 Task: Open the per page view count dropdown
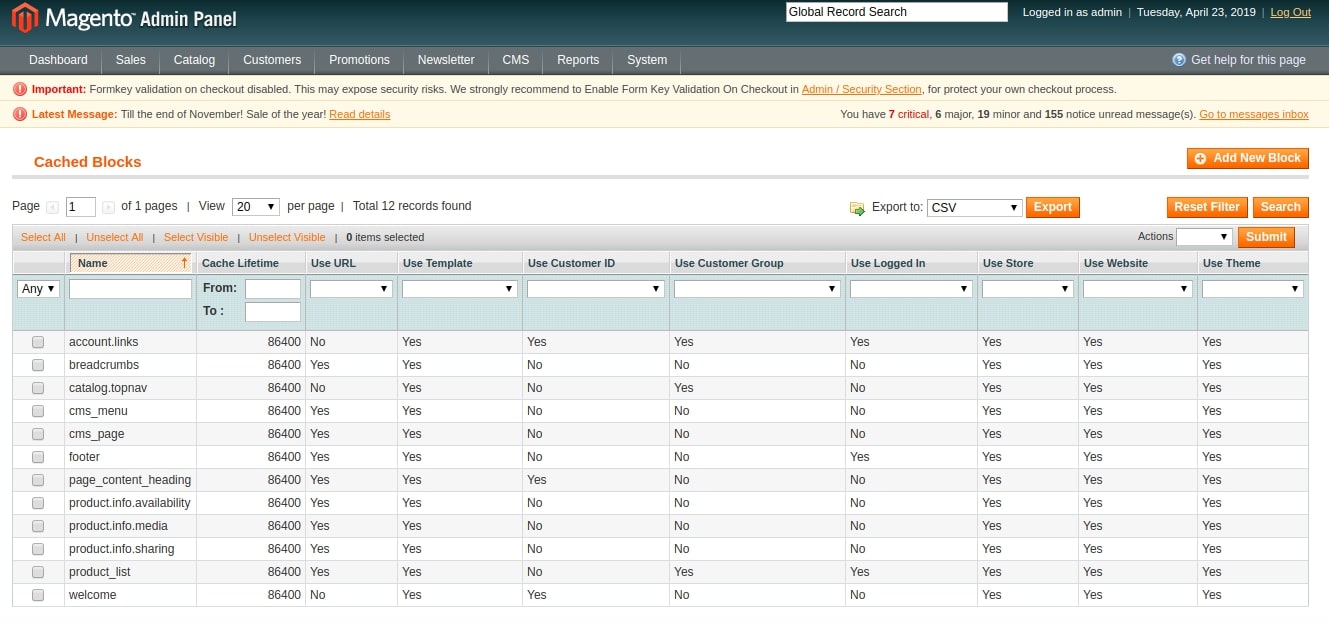tap(256, 207)
